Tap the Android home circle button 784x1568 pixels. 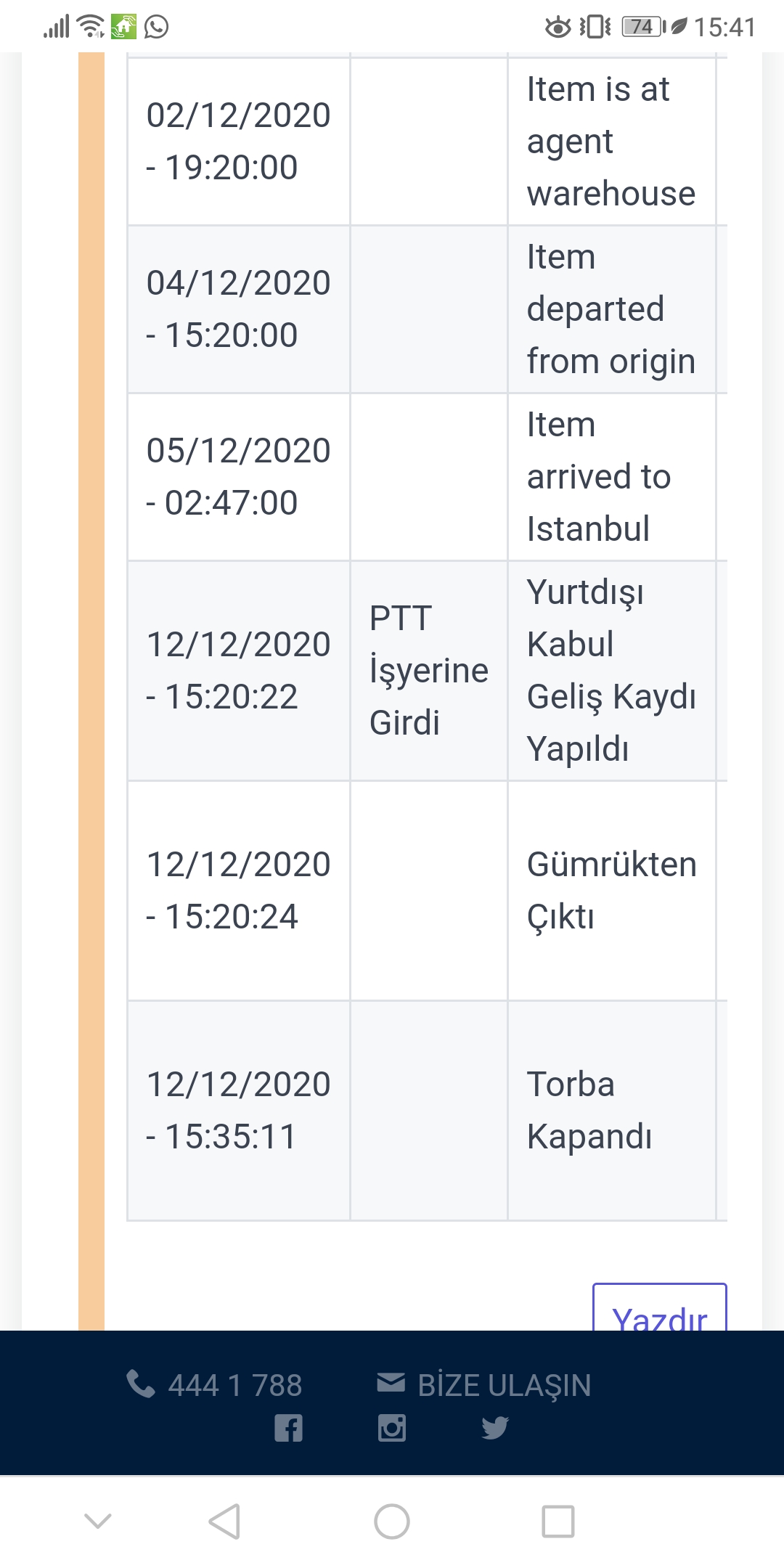click(392, 1522)
